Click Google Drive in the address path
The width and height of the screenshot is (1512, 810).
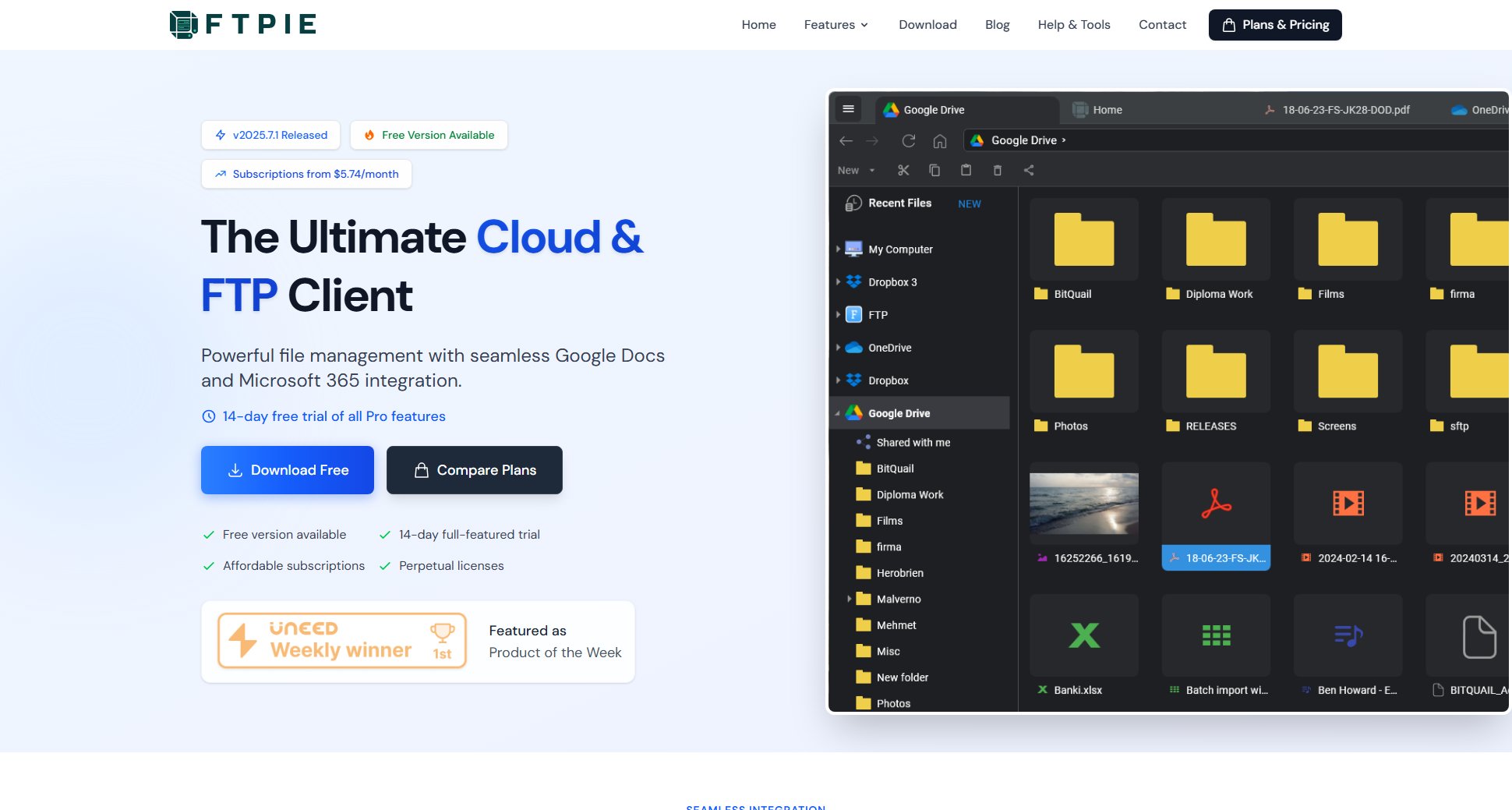(1024, 140)
